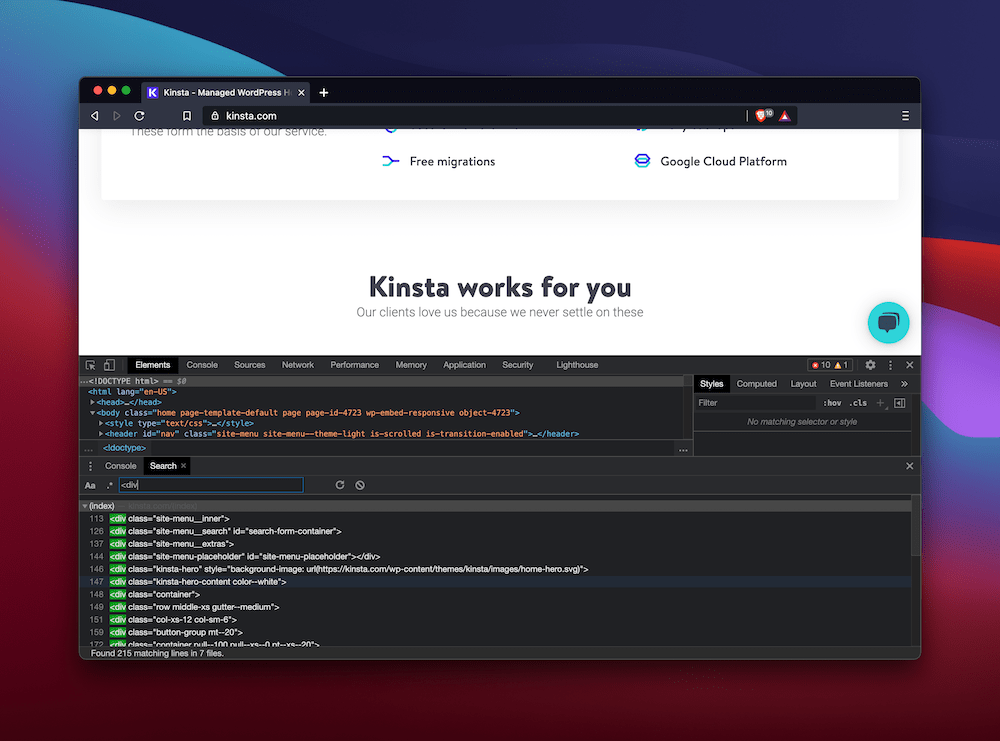Expand the head element node
This screenshot has height=741, width=1000.
coord(93,402)
